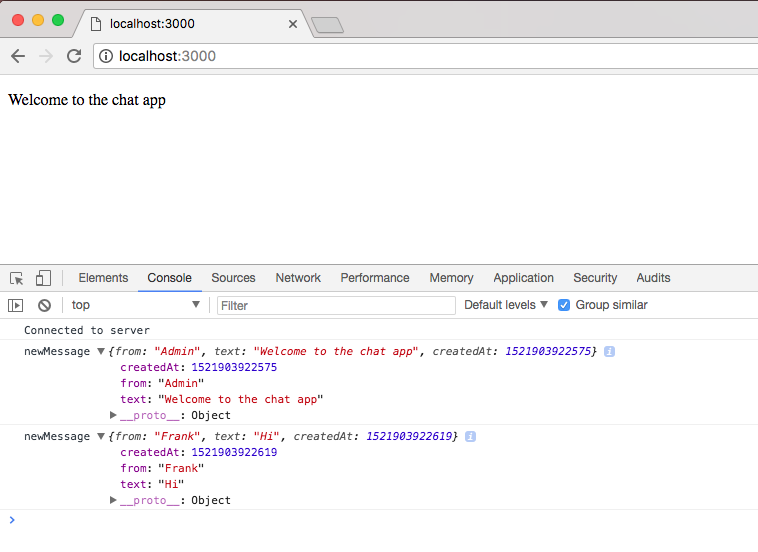Image resolution: width=758 pixels, height=552 pixels.
Task: Click the info badge beside the Admin message object
Action: (x=609, y=352)
